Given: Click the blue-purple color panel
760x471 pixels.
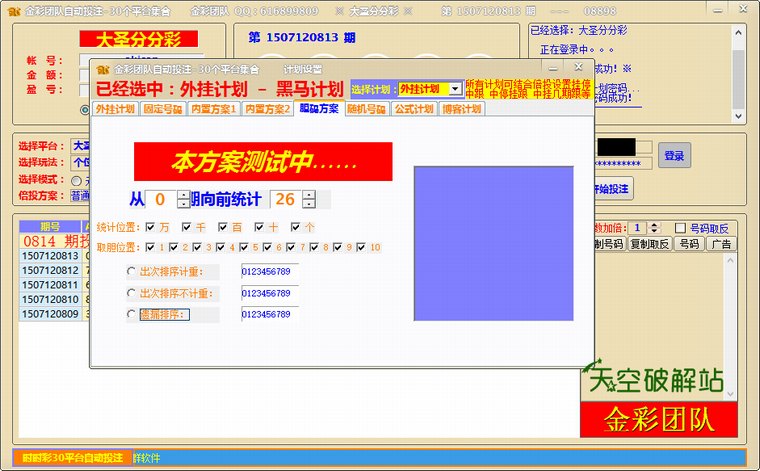Looking at the screenshot, I should [494, 243].
